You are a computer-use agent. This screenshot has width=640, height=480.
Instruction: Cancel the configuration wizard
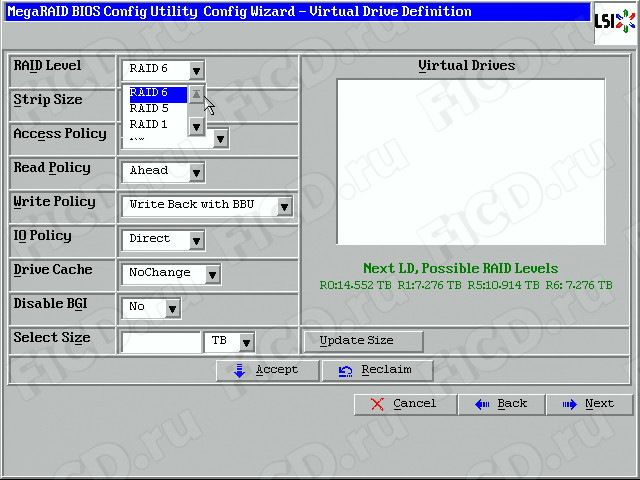405,404
